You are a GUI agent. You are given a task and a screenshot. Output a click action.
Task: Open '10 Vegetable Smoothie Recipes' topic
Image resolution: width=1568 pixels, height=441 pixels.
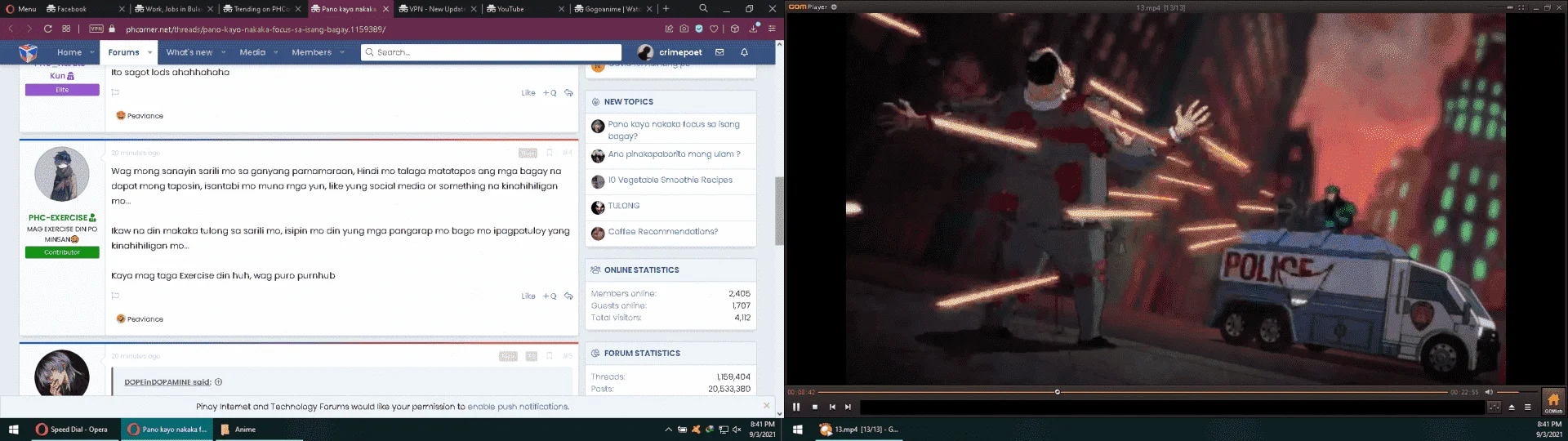(670, 180)
